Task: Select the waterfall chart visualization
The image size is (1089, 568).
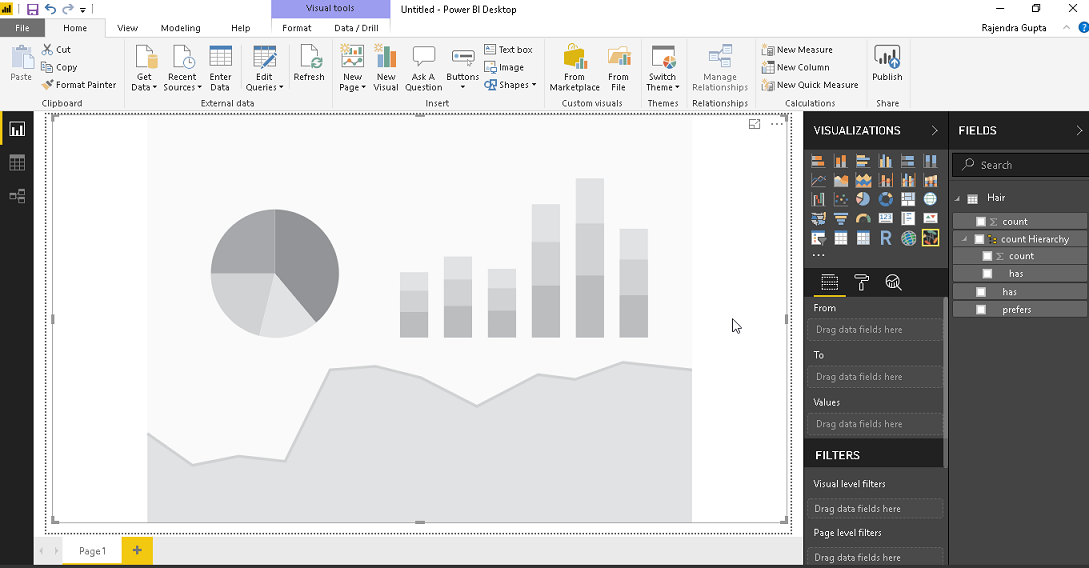Action: coord(818,199)
